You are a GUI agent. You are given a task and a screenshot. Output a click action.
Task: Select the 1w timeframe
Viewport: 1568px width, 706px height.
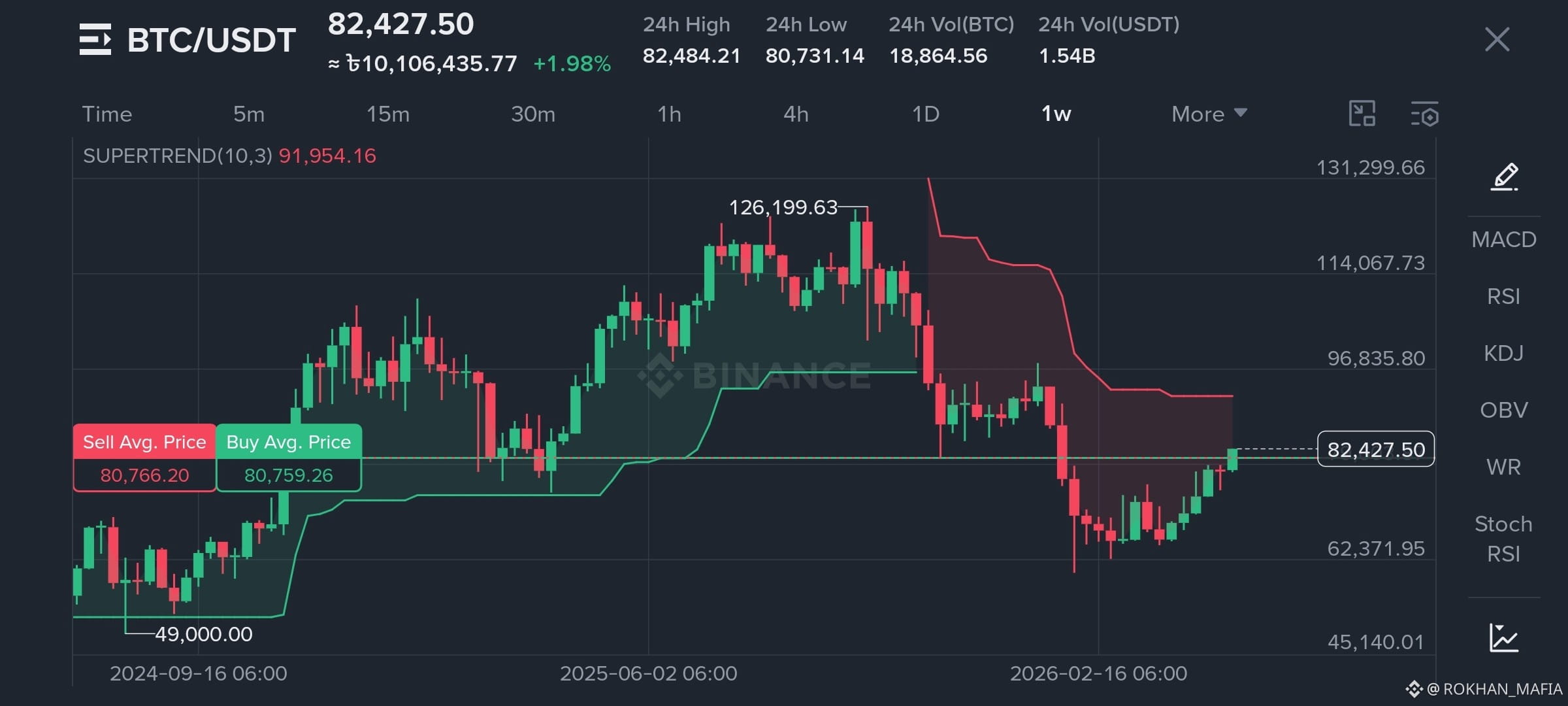tap(1056, 114)
